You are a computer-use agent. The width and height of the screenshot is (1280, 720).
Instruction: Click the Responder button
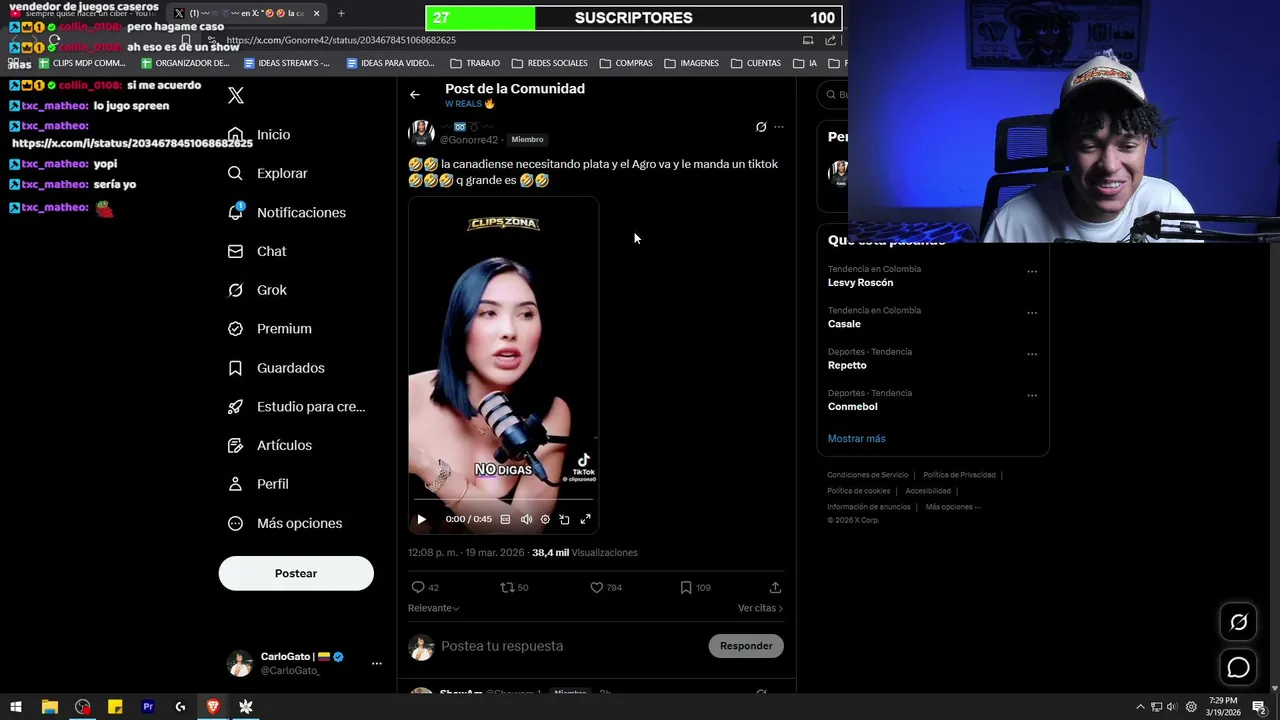click(746, 646)
